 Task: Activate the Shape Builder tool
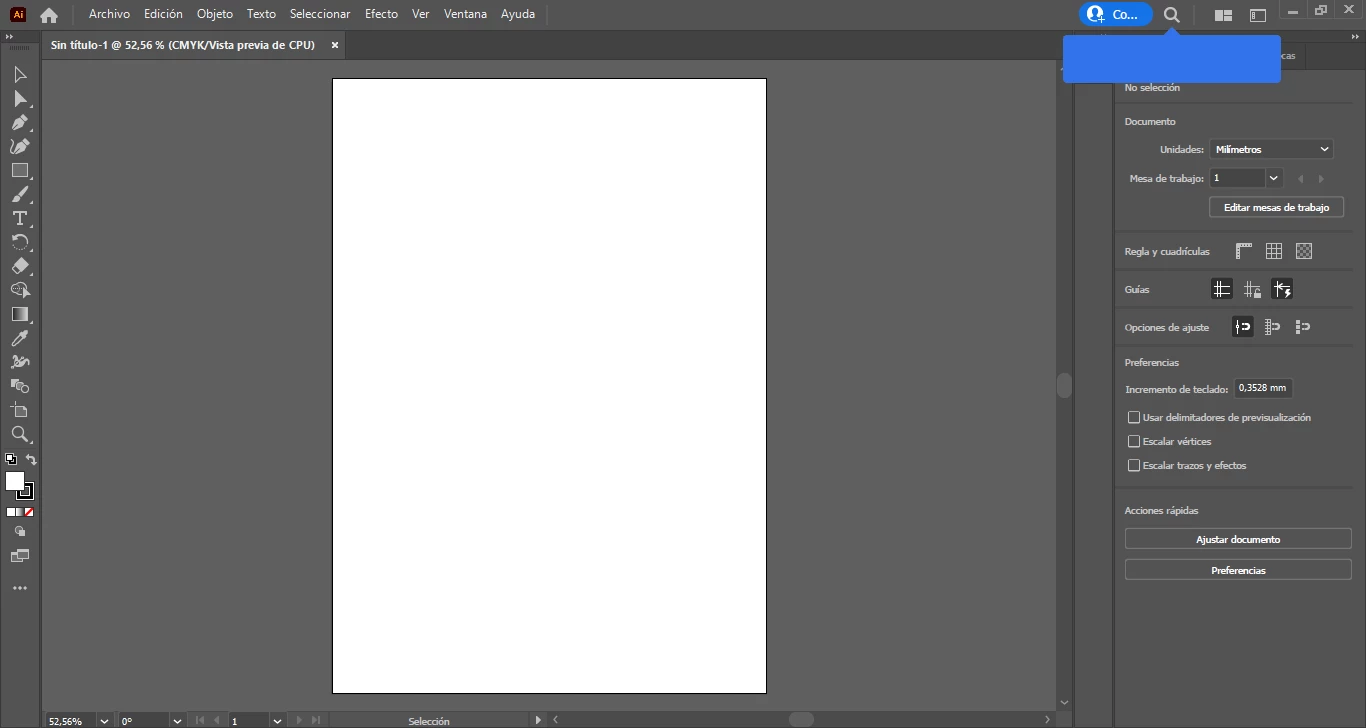click(x=20, y=291)
